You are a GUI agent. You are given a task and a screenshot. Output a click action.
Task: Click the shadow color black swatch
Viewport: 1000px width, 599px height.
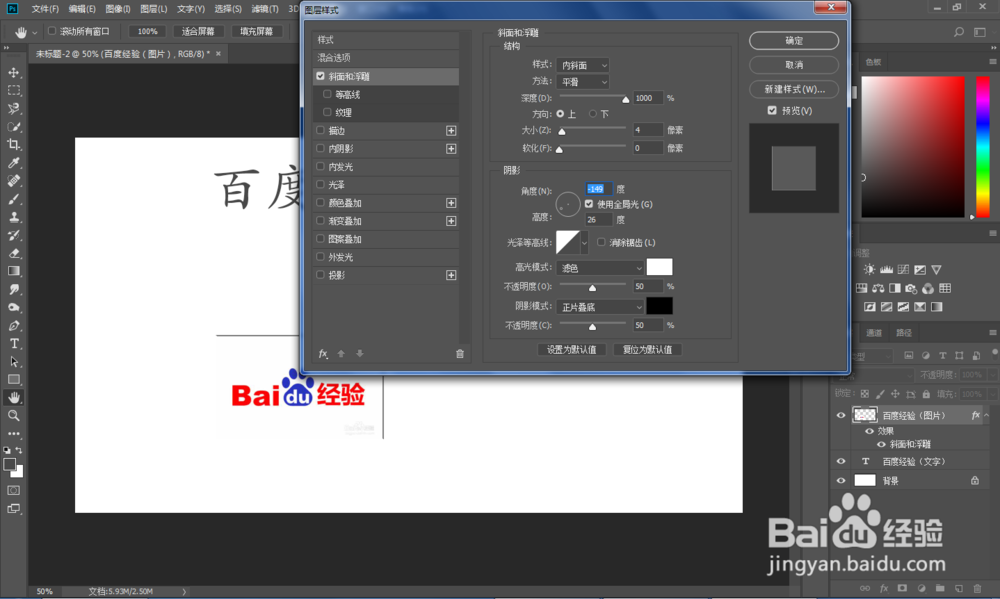[659, 306]
